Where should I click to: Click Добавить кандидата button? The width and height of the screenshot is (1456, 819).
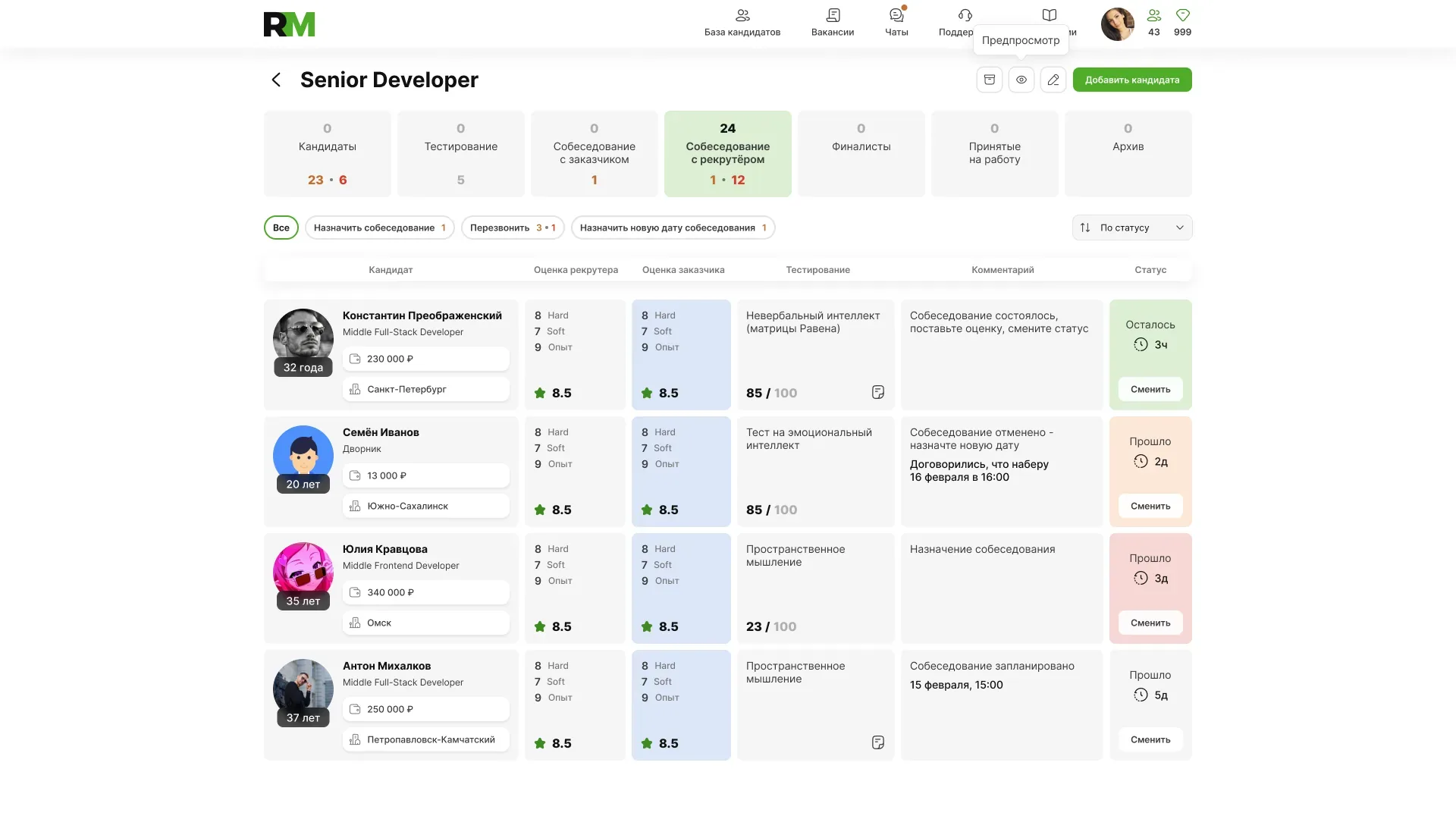pyautogui.click(x=1132, y=80)
